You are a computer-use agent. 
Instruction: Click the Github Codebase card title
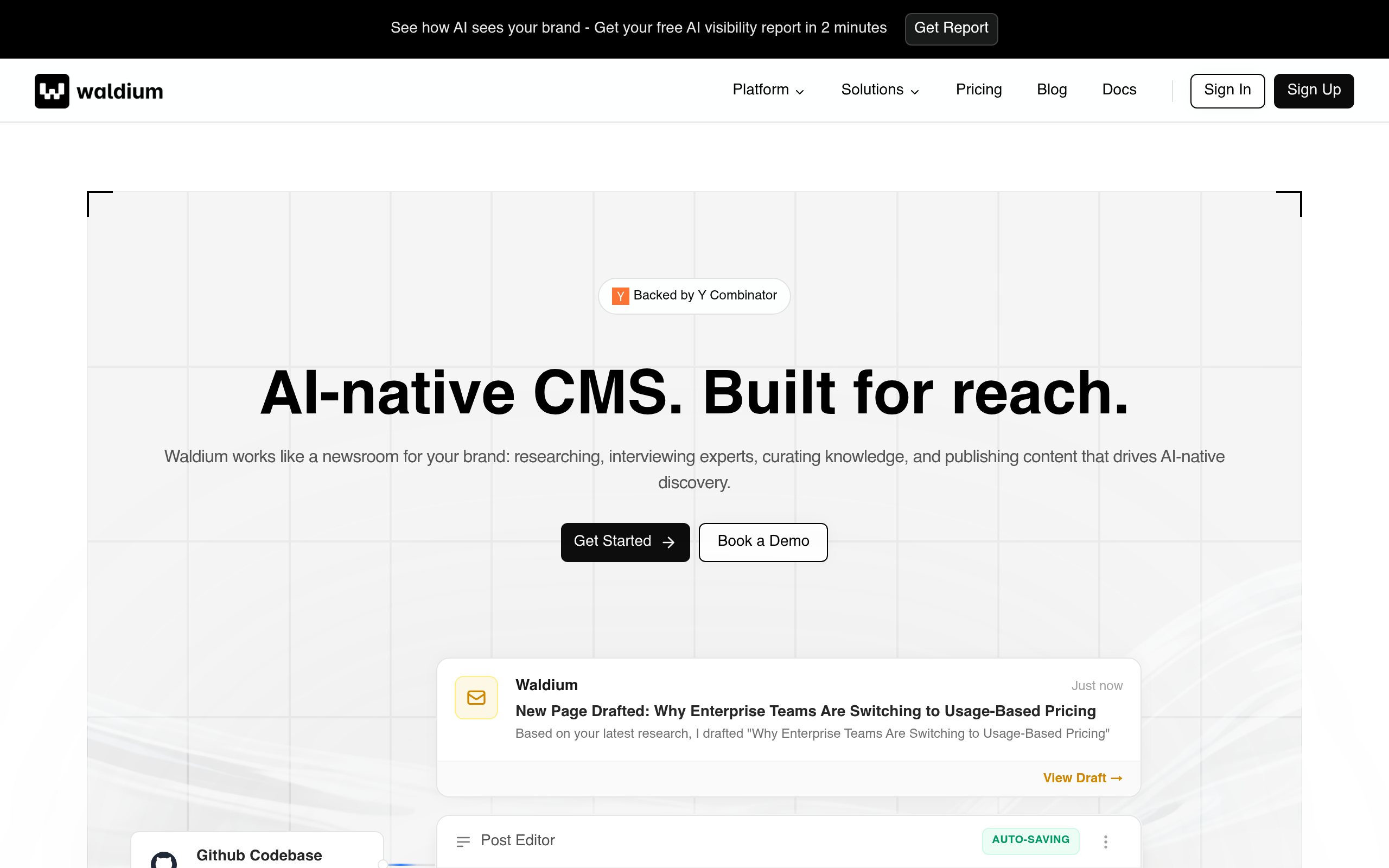coord(259,856)
